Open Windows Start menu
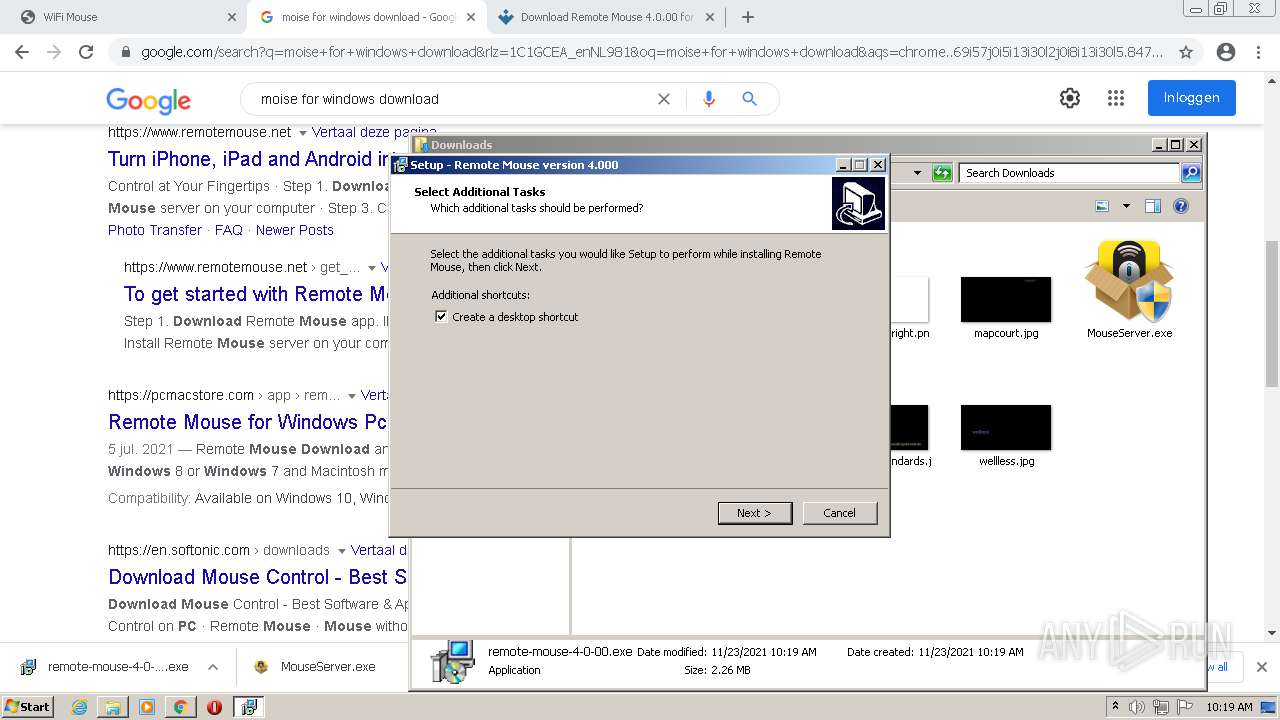The image size is (1280, 720). click(27, 707)
